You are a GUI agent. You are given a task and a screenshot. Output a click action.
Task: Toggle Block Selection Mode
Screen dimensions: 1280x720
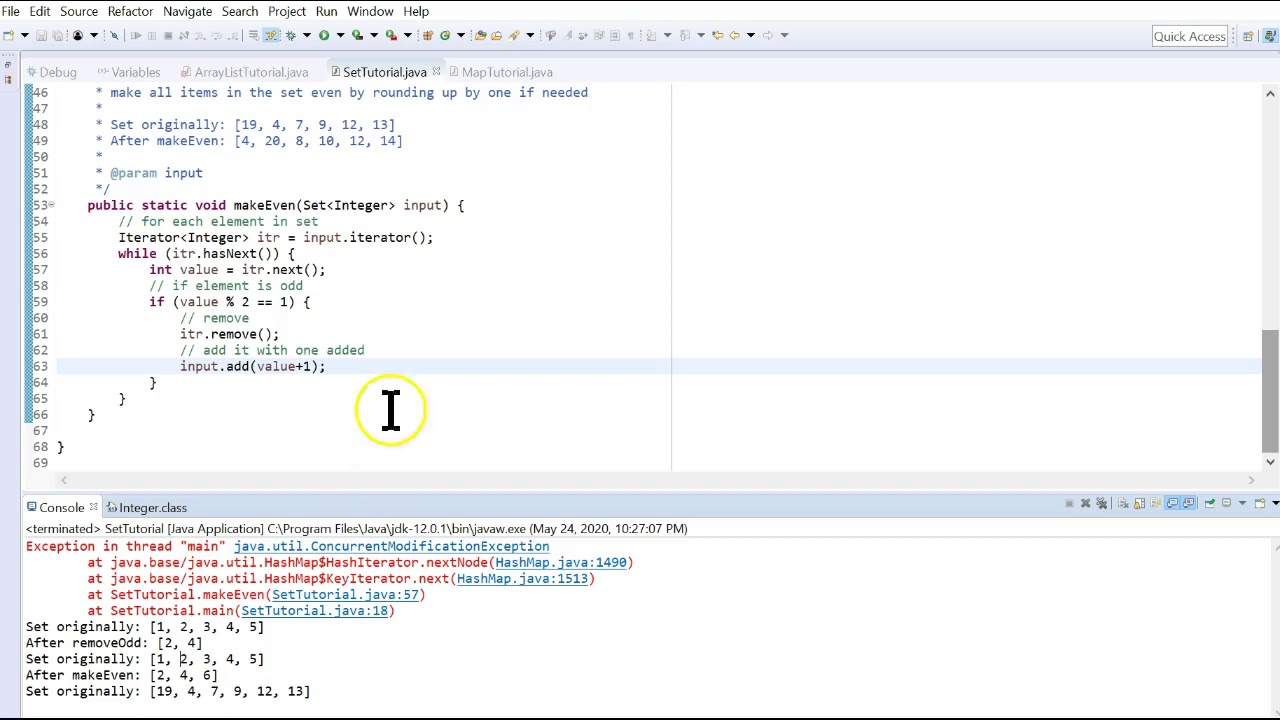pos(614,35)
